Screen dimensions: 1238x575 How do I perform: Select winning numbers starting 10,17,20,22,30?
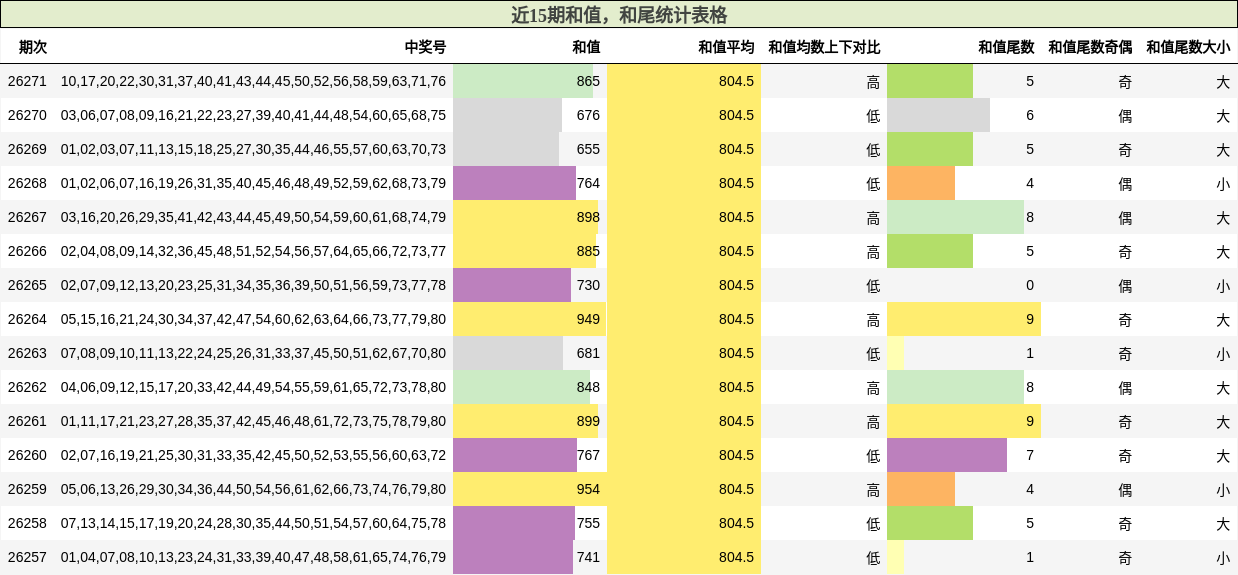pos(253,81)
